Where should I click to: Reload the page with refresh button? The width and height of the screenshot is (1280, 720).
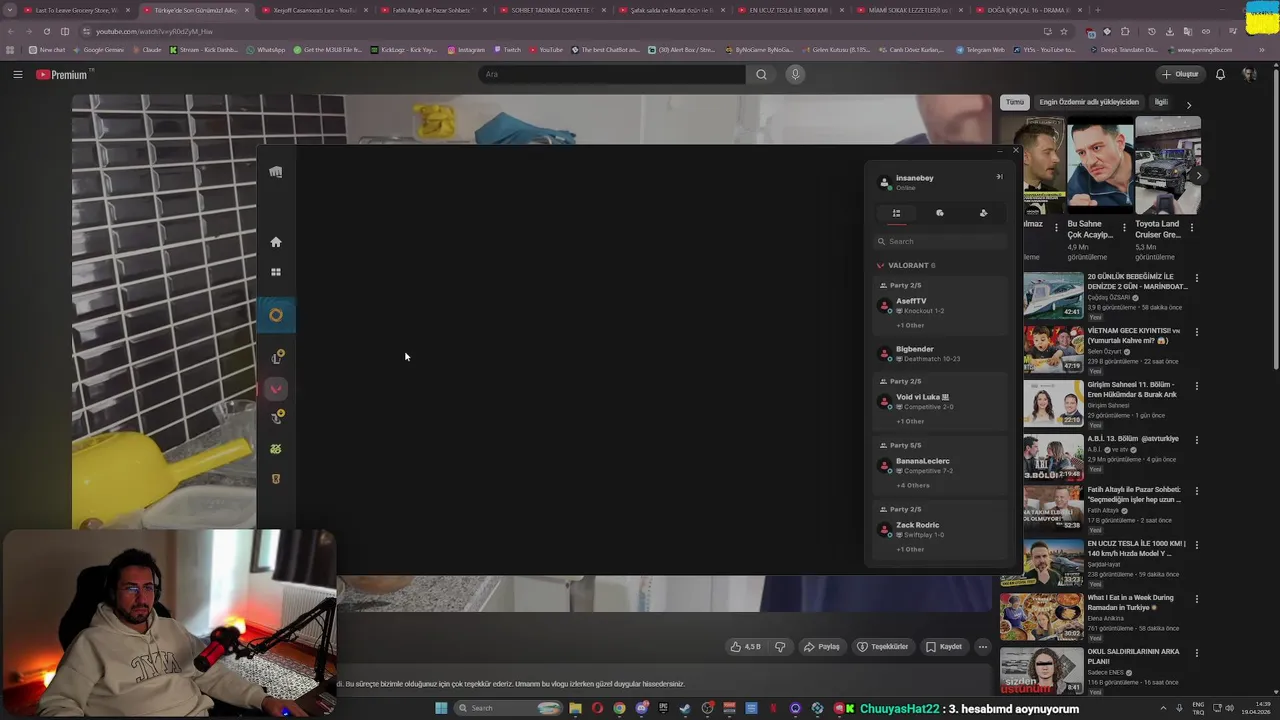point(46,31)
